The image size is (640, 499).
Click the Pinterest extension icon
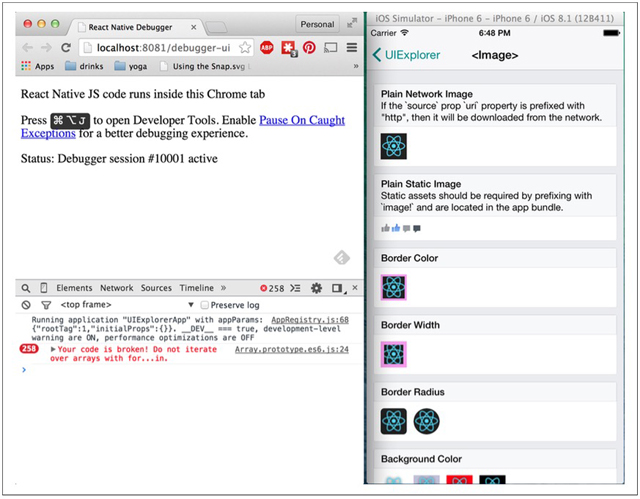click(x=309, y=47)
